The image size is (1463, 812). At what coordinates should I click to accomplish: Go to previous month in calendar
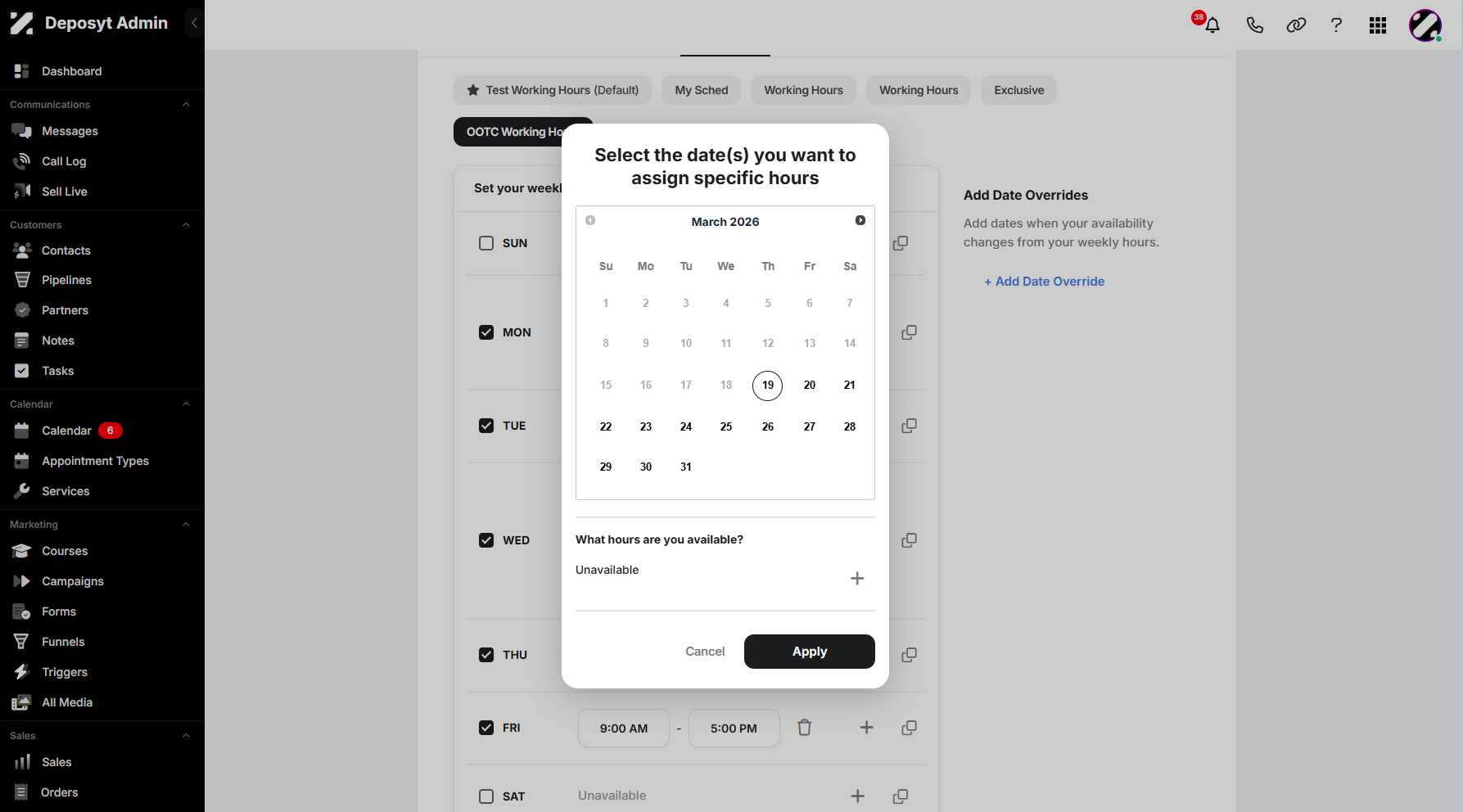[590, 220]
